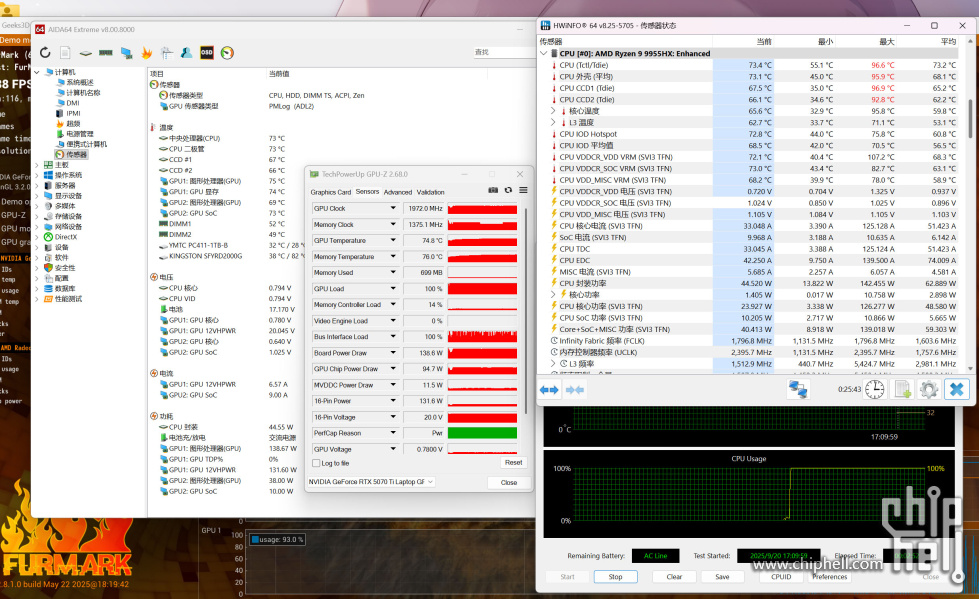Collapse the 计算机 tree node
This screenshot has height=599, width=979.
pyautogui.click(x=37, y=72)
